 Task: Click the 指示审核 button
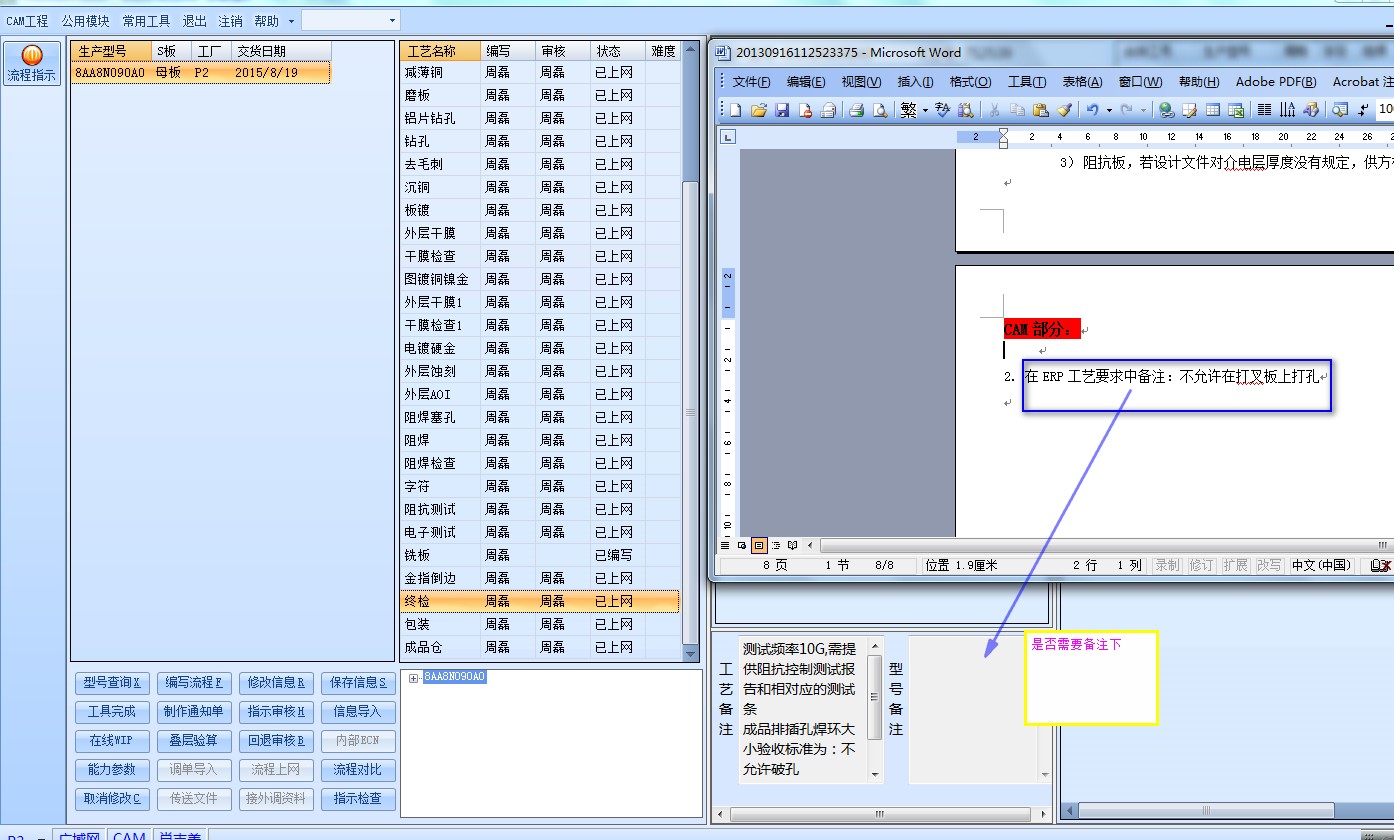tap(276, 712)
